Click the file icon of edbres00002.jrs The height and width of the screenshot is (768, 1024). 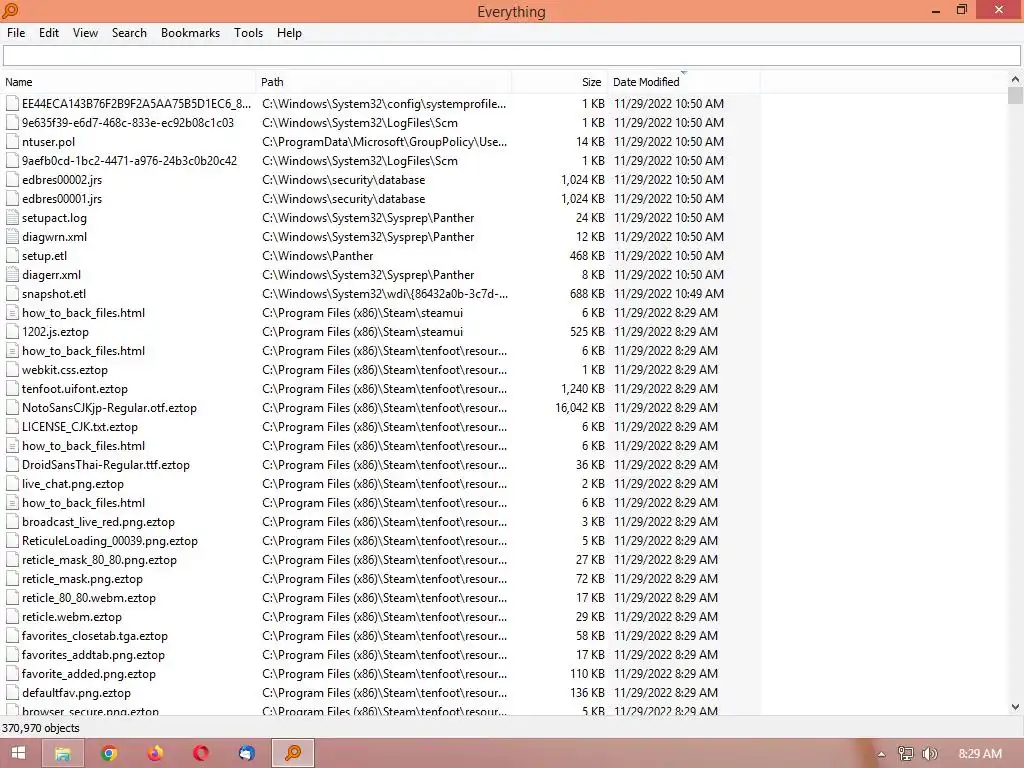pos(12,180)
